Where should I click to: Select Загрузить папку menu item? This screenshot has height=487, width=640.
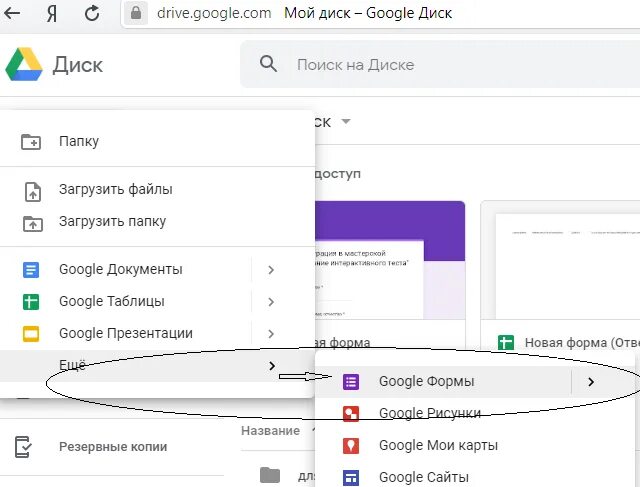[x=158, y=221]
